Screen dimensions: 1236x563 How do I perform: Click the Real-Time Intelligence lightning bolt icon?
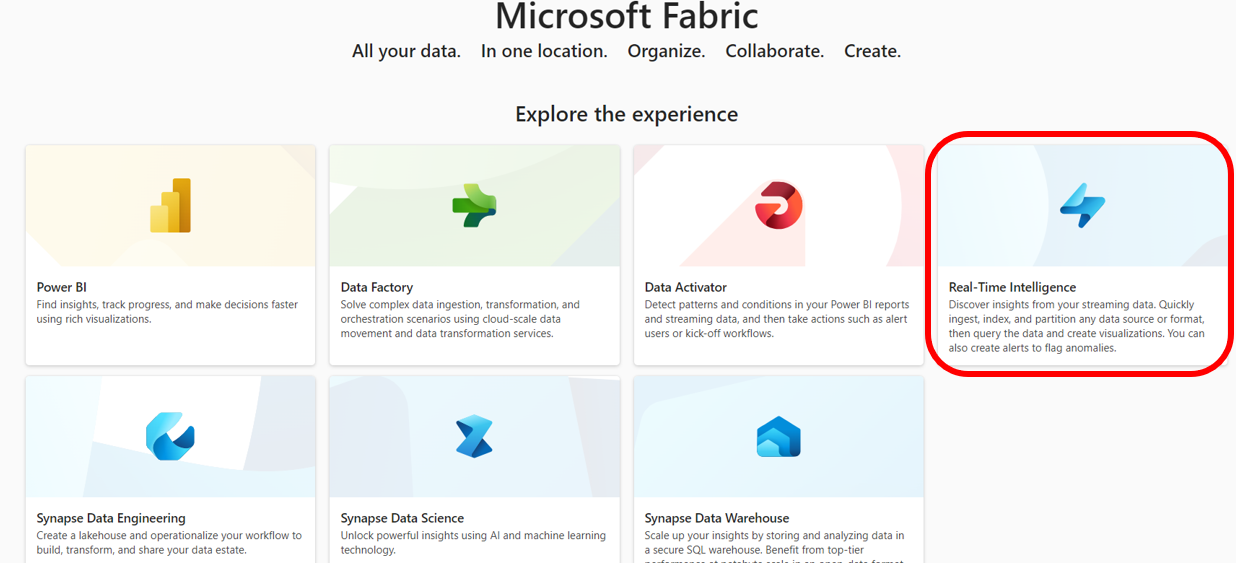[1082, 206]
